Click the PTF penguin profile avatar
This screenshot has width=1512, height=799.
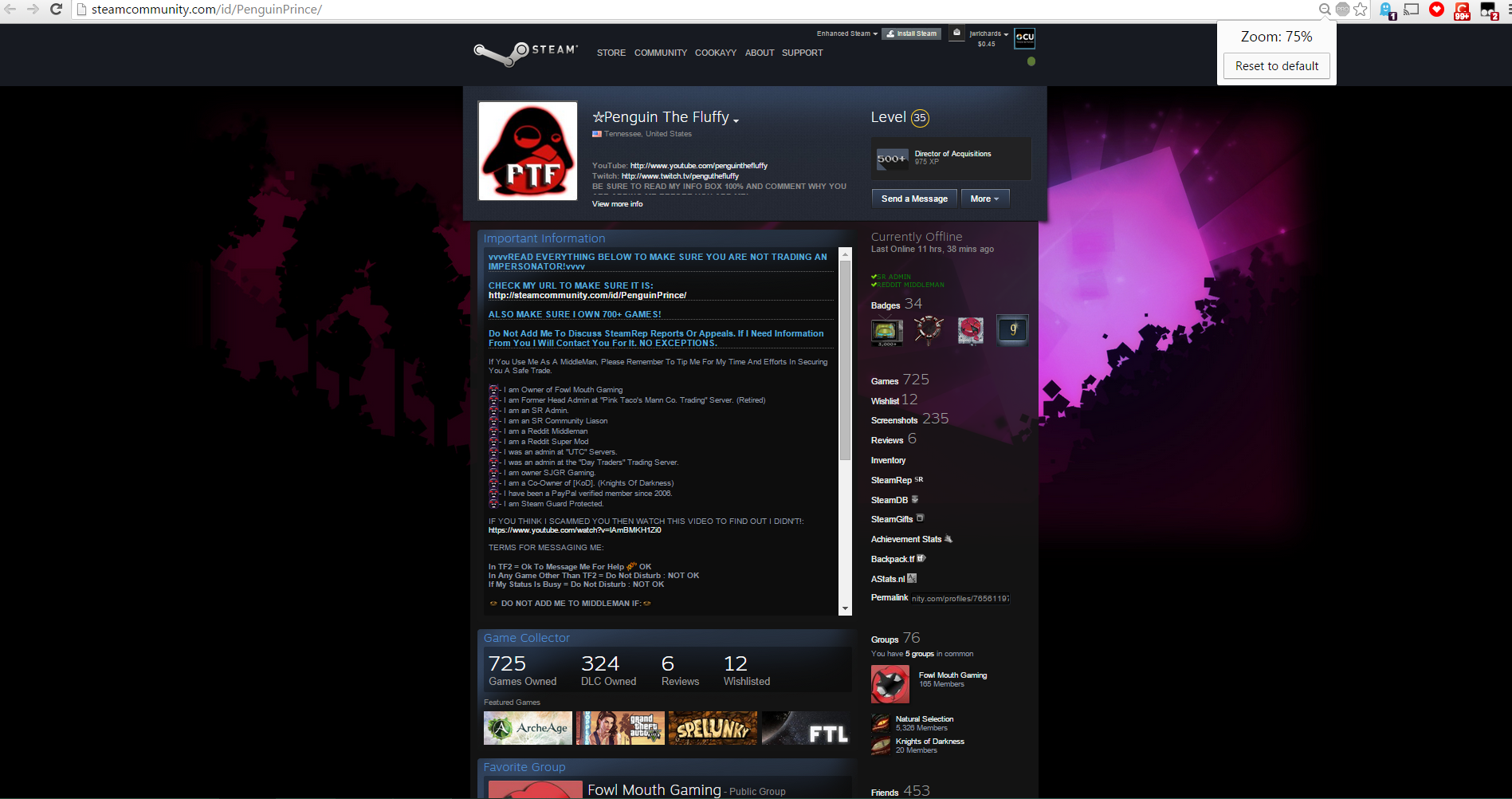[528, 151]
